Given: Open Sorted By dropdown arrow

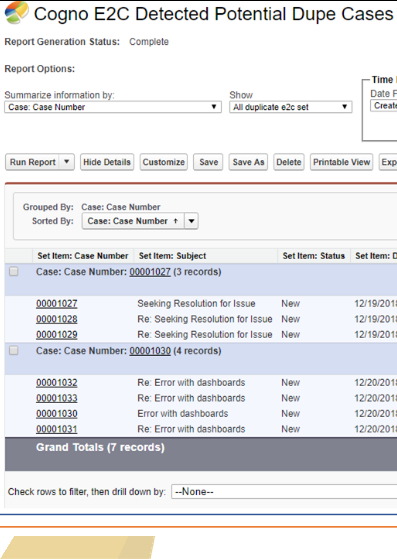Looking at the screenshot, I should coord(191,221).
